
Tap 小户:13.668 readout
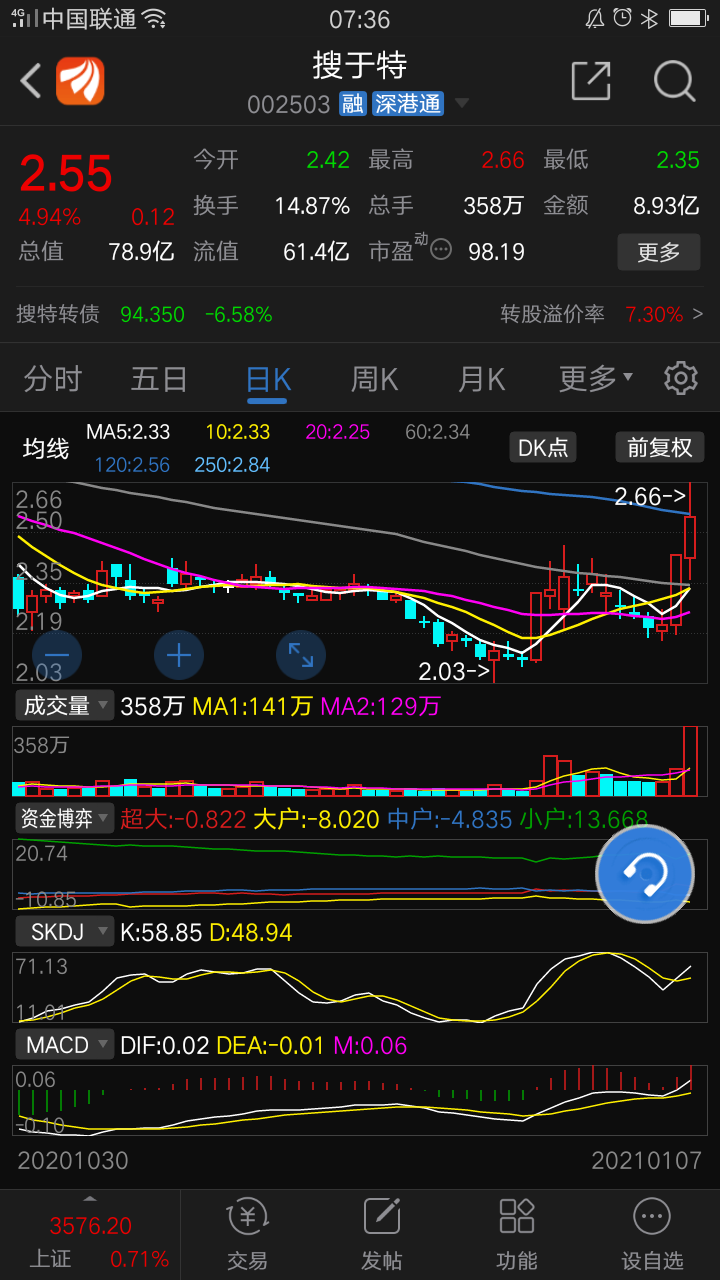click(583, 820)
